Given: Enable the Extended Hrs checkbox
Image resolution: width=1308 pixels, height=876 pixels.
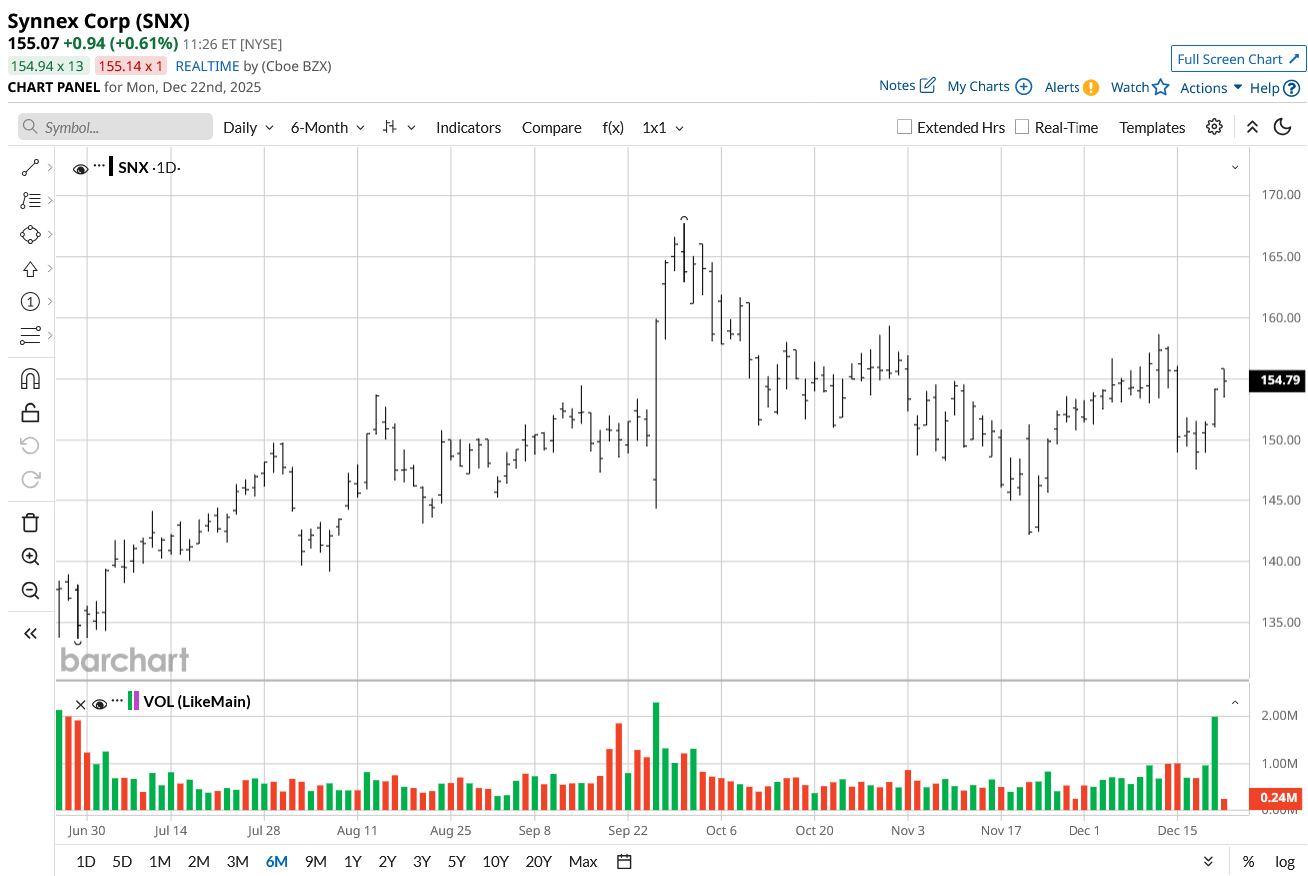Looking at the screenshot, I should pyautogui.click(x=904, y=127).
